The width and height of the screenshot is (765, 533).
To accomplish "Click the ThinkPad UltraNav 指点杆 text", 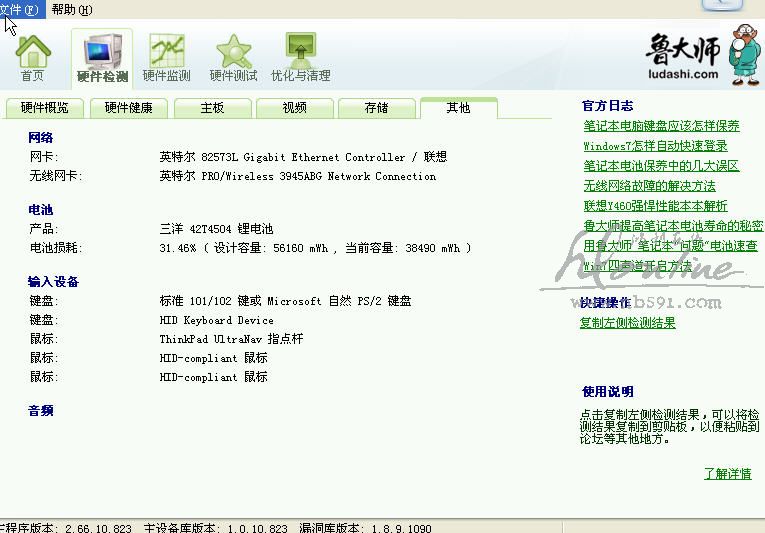I will click(x=231, y=339).
